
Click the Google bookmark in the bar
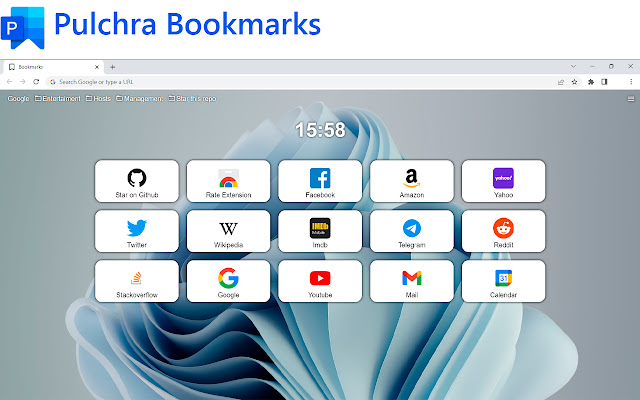(18, 98)
